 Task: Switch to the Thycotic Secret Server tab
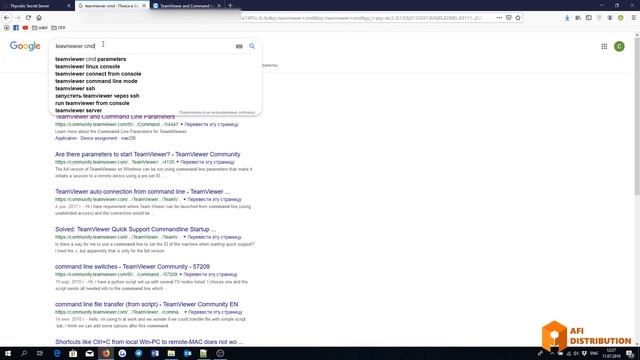tap(37, 6)
